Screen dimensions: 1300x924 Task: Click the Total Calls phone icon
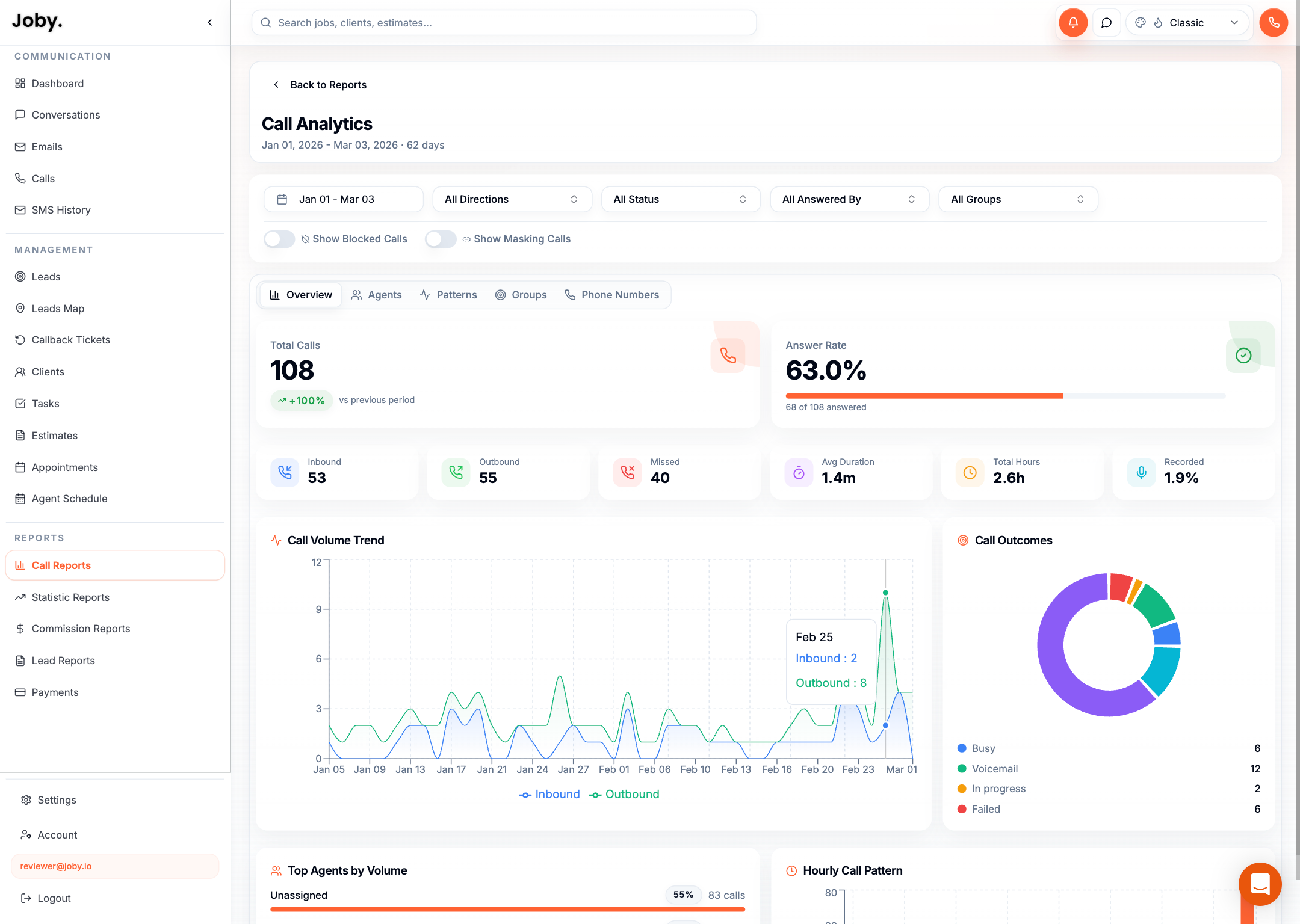point(728,356)
